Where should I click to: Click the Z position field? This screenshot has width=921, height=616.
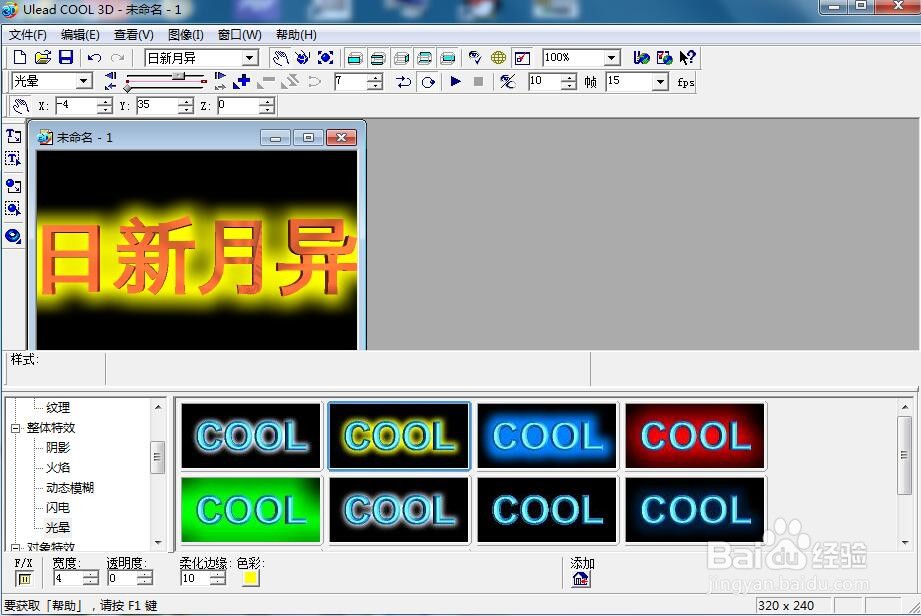238,106
